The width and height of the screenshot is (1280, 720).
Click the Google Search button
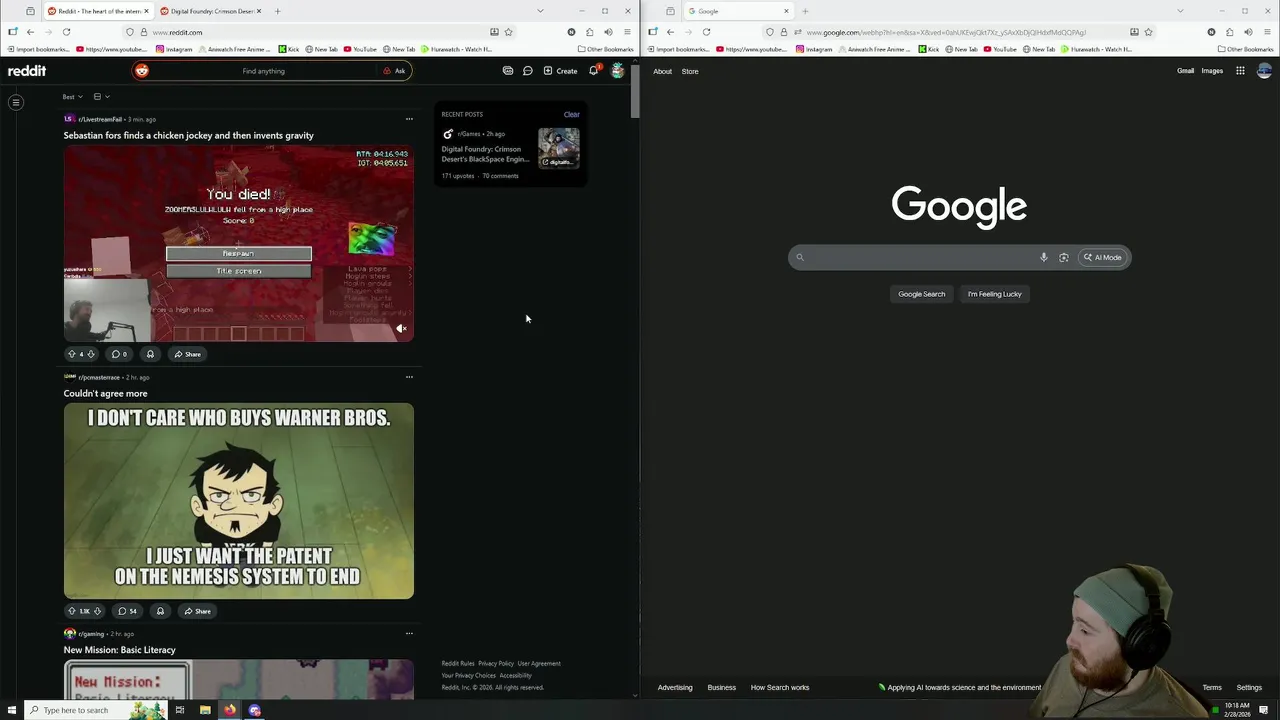921,294
